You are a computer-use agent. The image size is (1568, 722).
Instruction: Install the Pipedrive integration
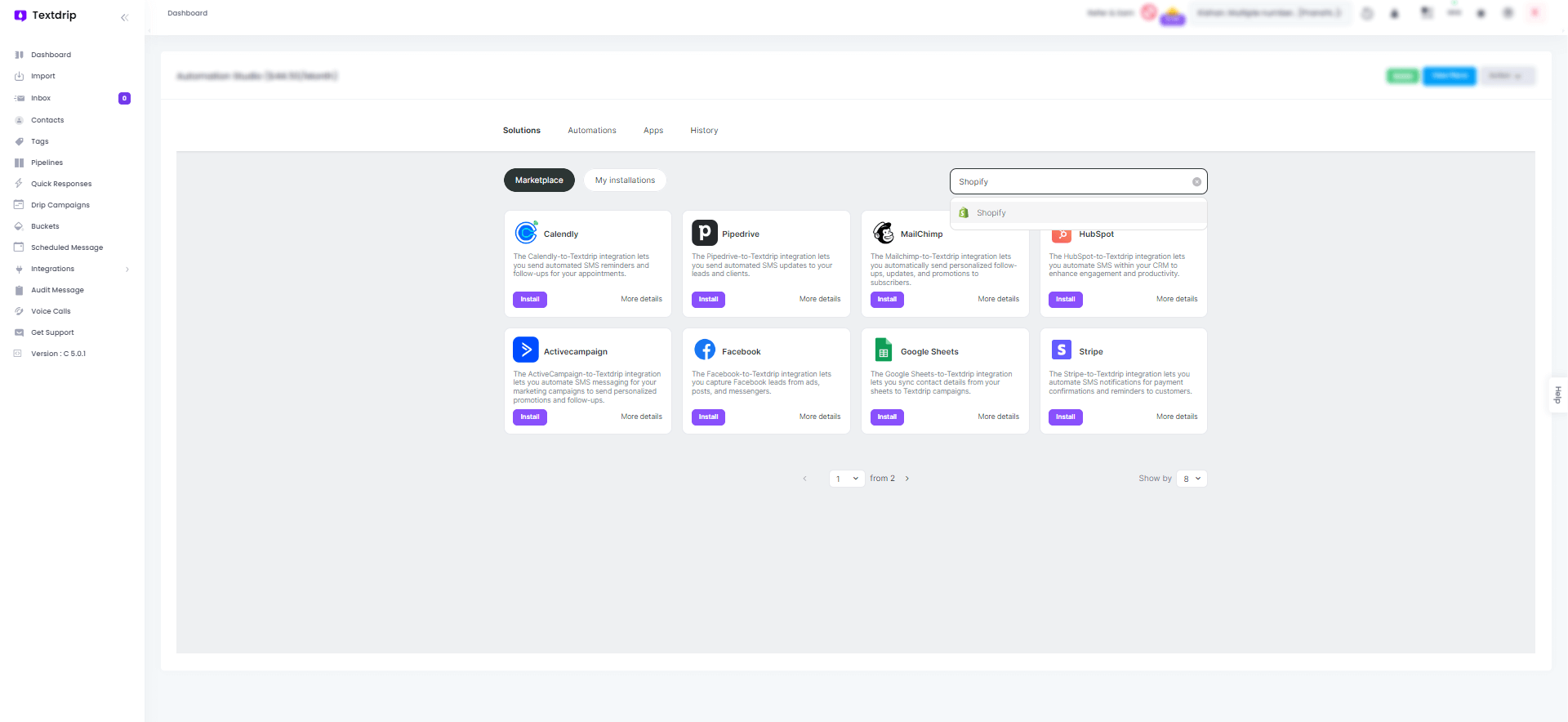[x=708, y=300]
